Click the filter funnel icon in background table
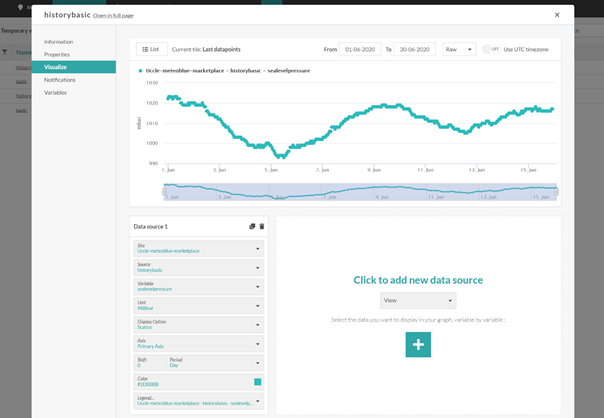Screen dimensions: 604x418 tap(5, 52)
